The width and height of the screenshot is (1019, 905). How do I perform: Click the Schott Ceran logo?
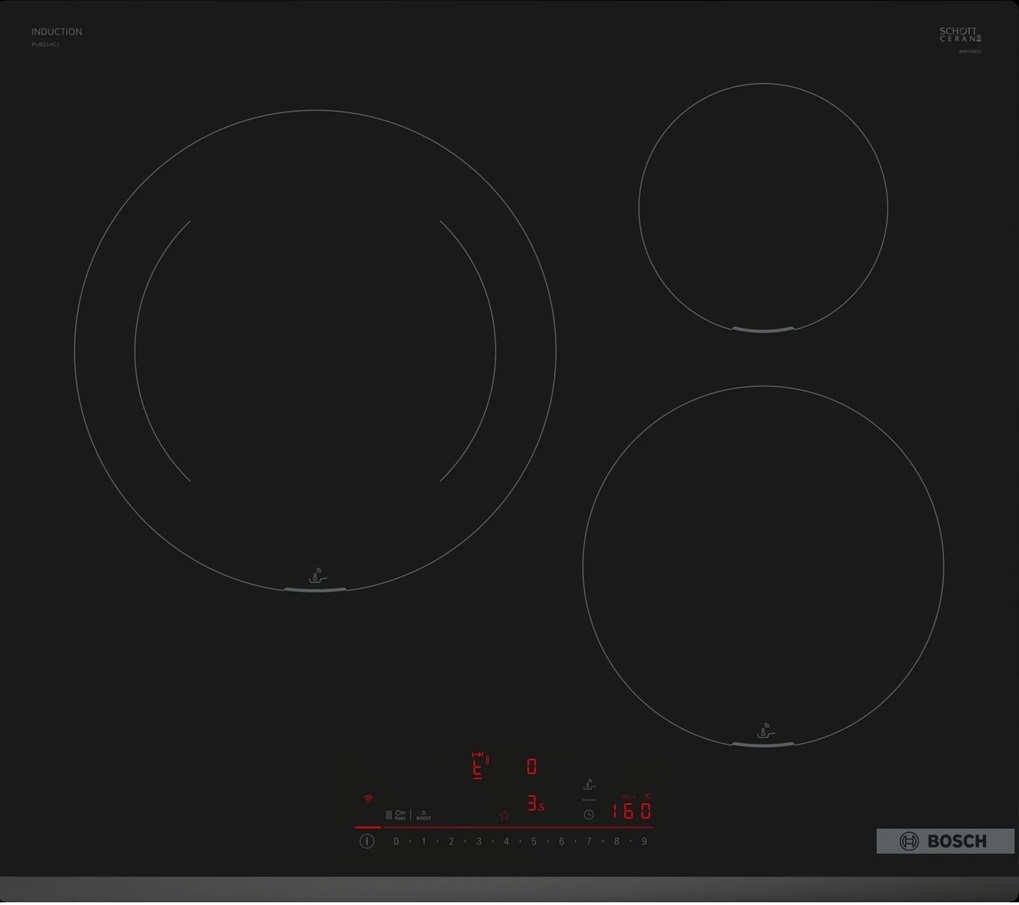pos(960,36)
